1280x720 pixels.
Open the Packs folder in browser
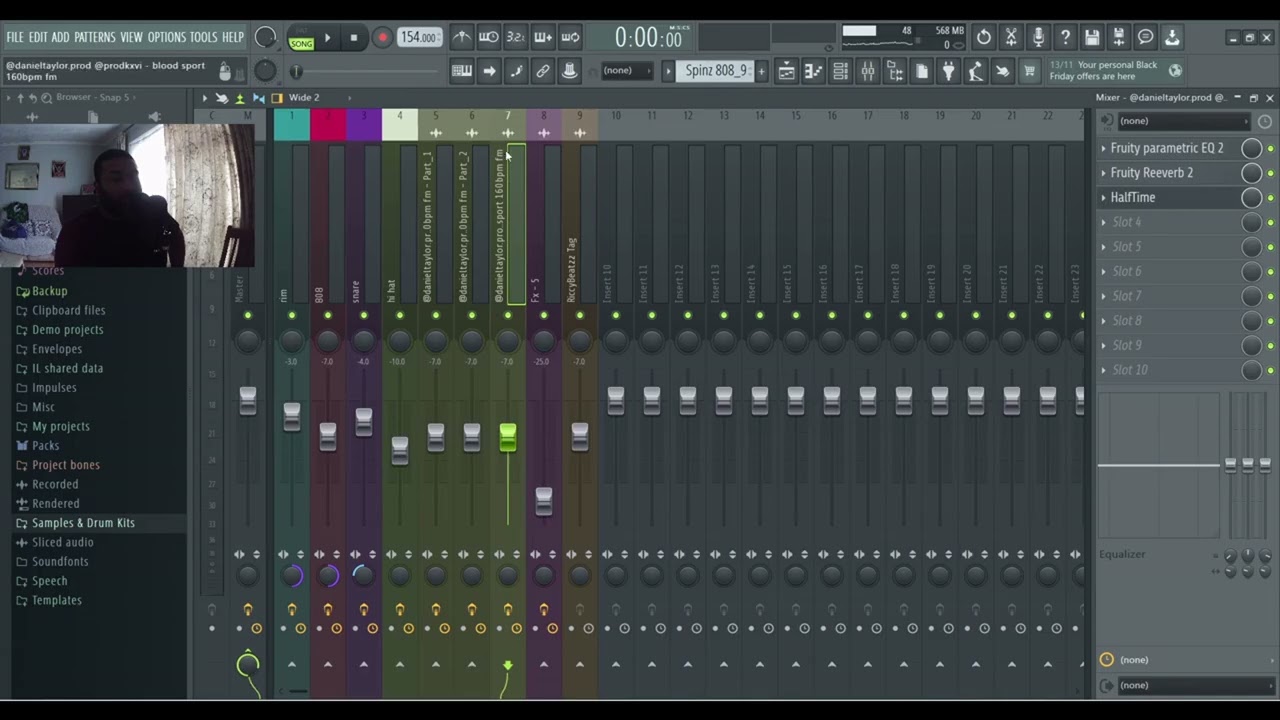(45, 446)
